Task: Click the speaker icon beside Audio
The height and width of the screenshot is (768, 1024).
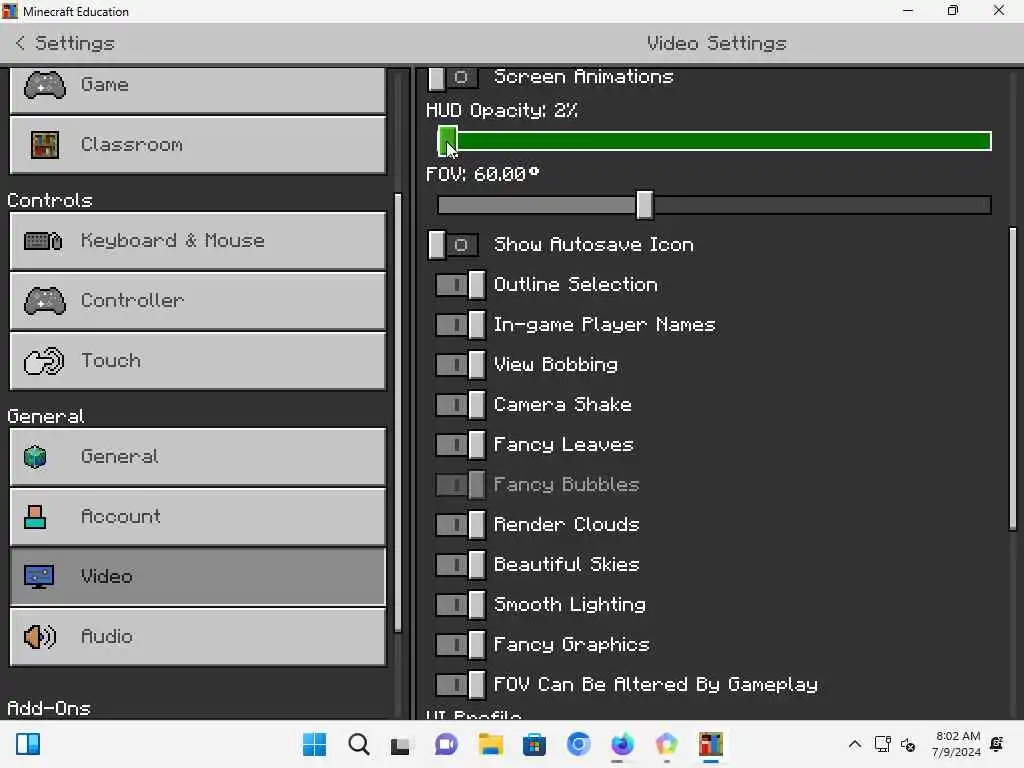Action: click(x=40, y=637)
